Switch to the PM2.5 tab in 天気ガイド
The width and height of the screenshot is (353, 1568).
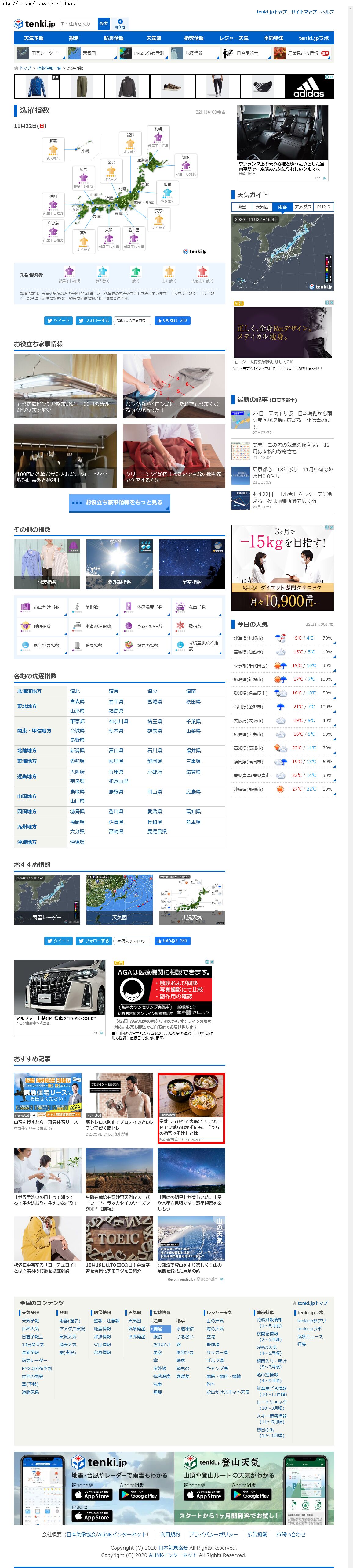coord(323,207)
